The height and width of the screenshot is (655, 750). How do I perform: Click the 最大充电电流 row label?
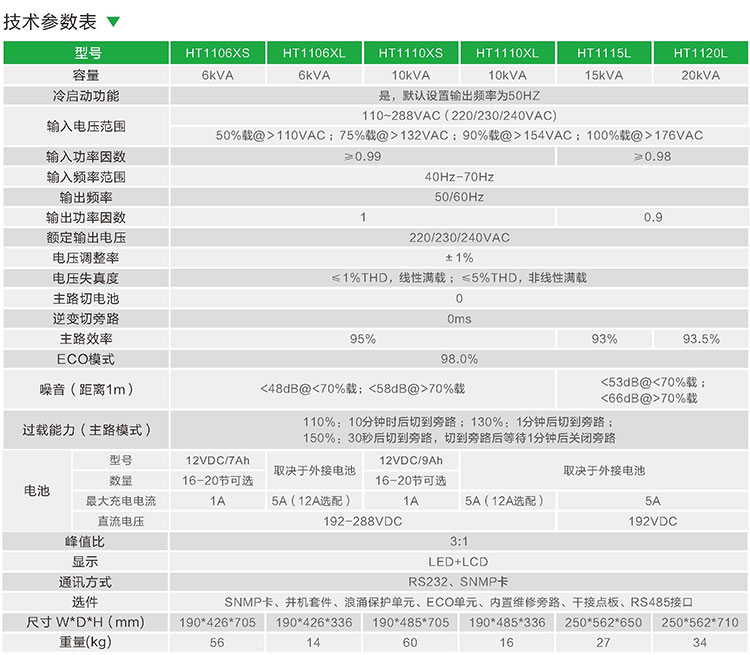pos(121,501)
